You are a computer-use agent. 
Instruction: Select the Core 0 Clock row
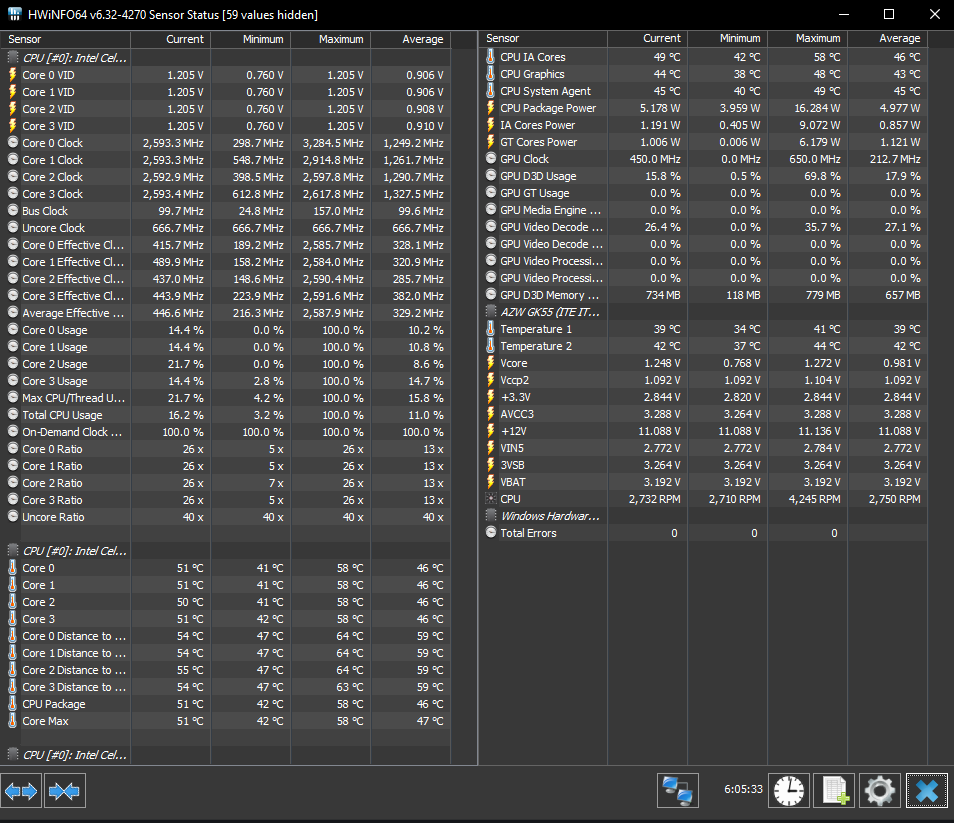coord(52,143)
